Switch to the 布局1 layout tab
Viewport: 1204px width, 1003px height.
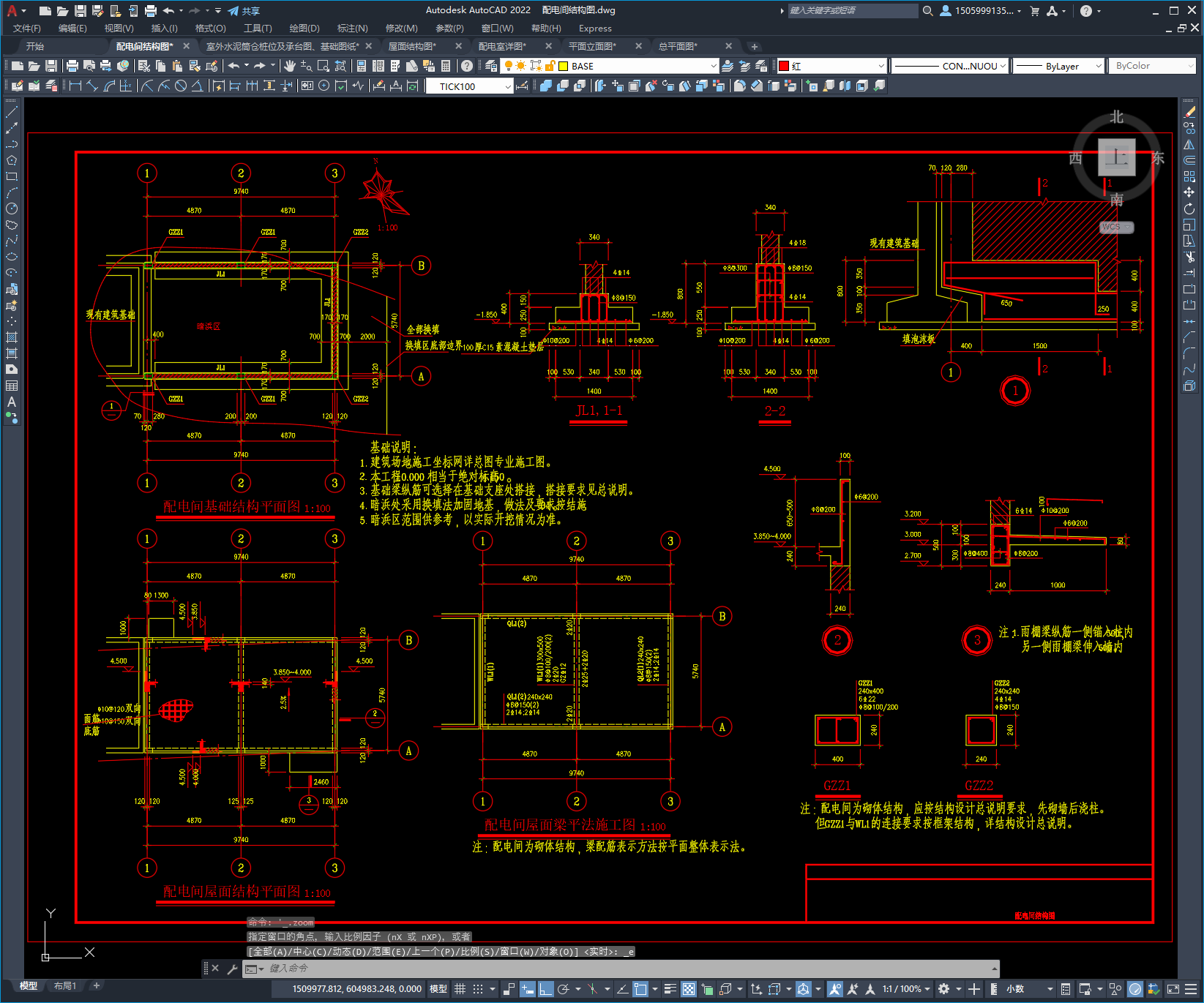(65, 985)
